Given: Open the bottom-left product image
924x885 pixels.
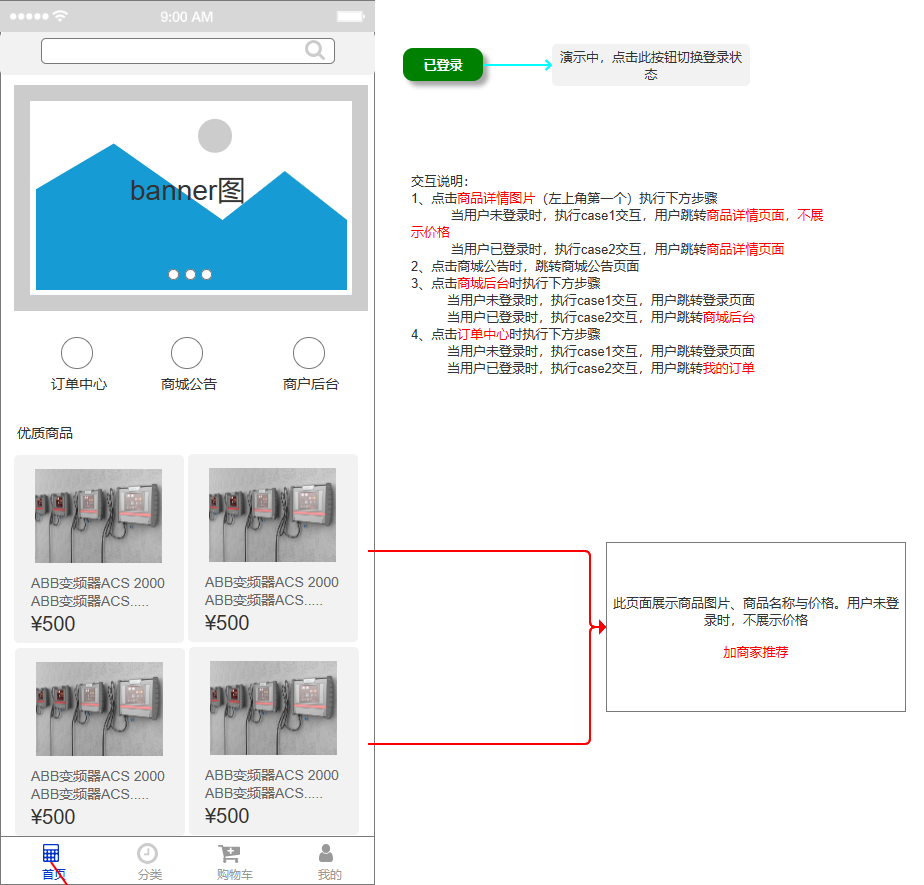Looking at the screenshot, I should (99, 709).
